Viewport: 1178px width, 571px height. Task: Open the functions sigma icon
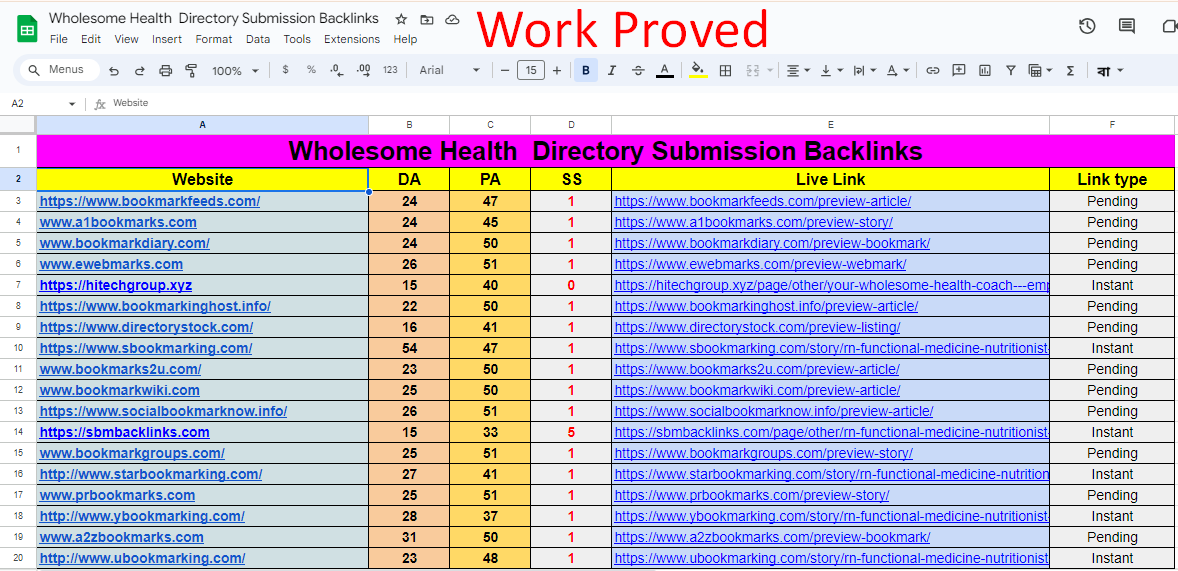1071,71
